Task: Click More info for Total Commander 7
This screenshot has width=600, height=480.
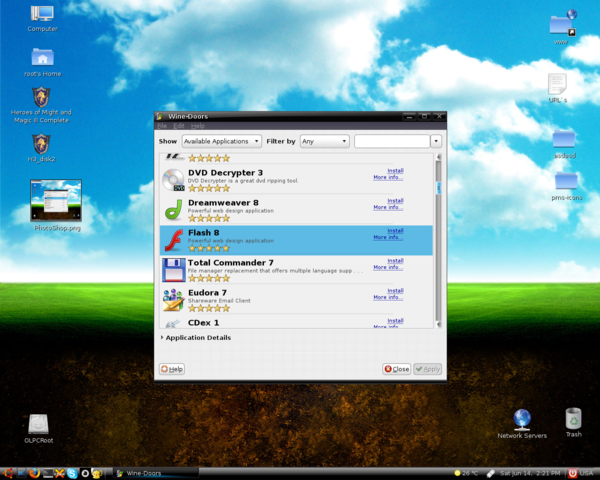Action: pos(388,267)
